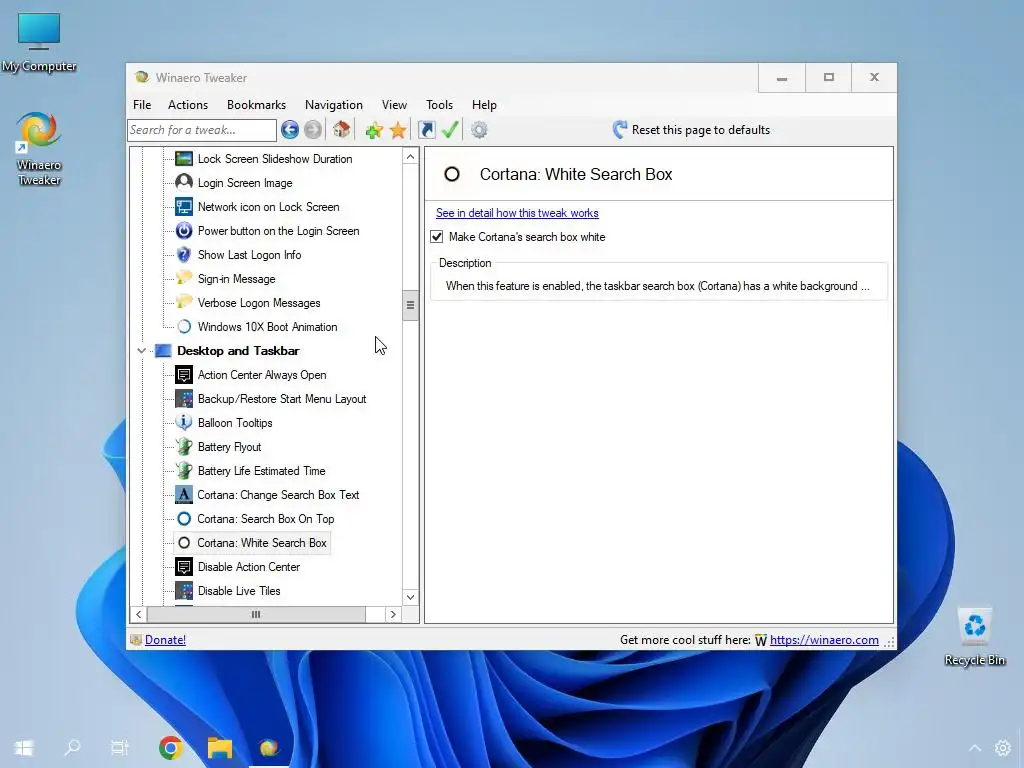The width and height of the screenshot is (1024, 768).
Task: Click the Donate! link
Action: [x=165, y=640]
